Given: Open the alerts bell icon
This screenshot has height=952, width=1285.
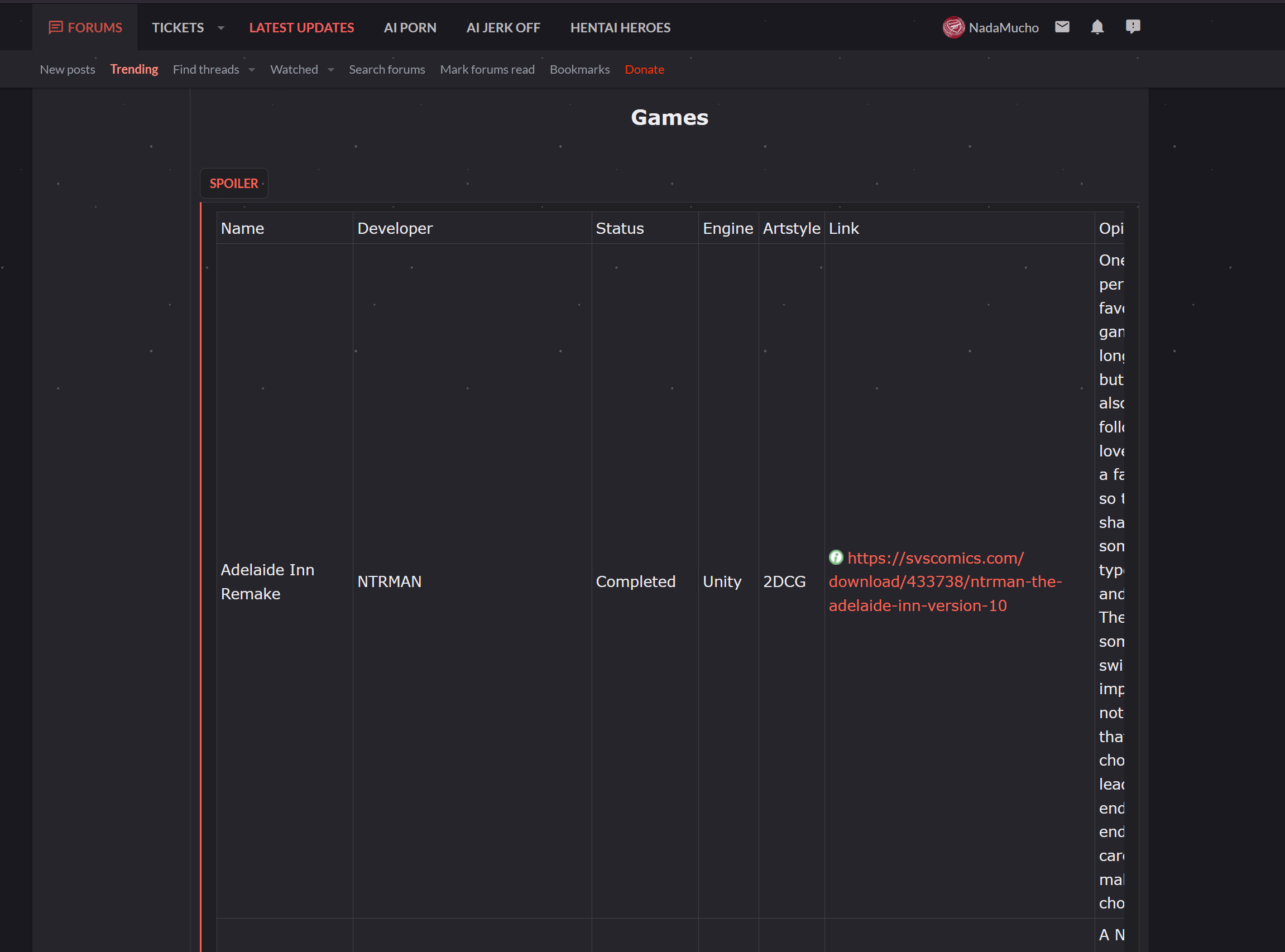Looking at the screenshot, I should (x=1097, y=27).
